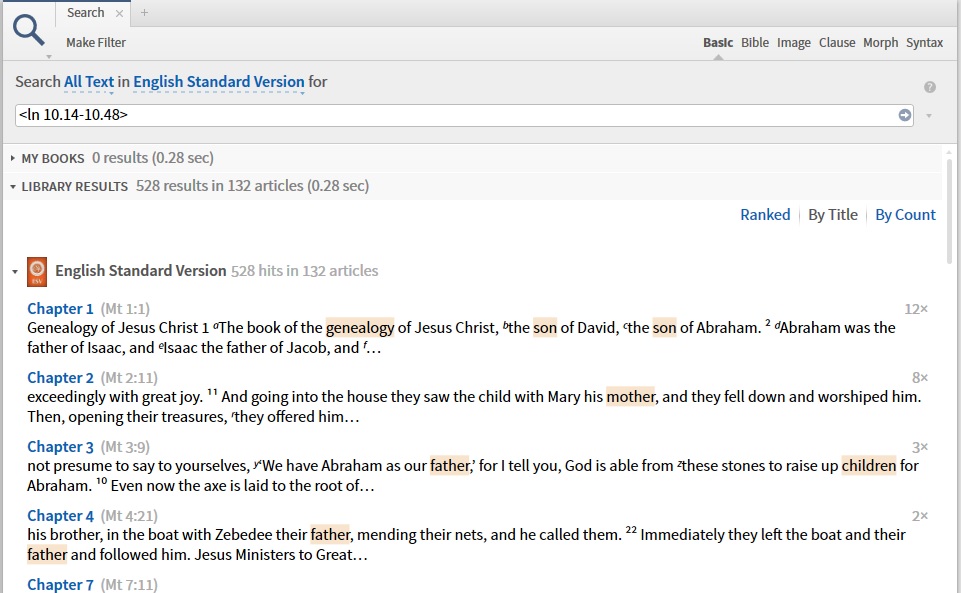The height and width of the screenshot is (593, 961).
Task: Collapse the LIBRARY RESULTS section
Action: [12, 186]
